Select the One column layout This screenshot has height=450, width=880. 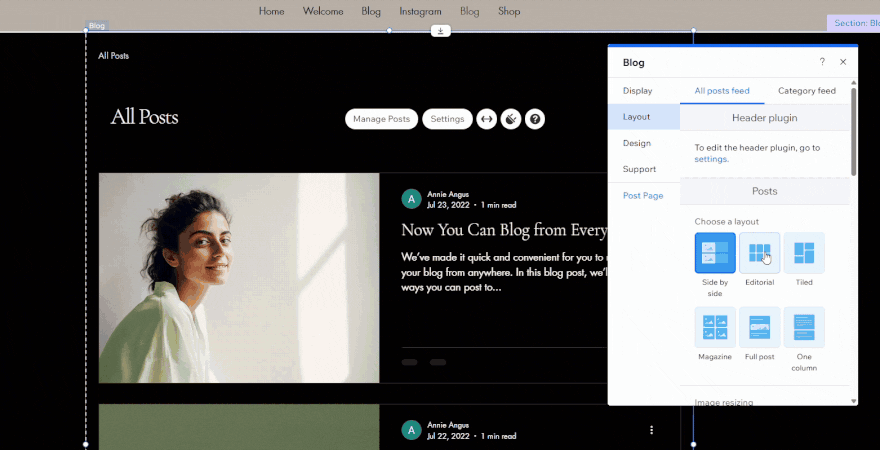(x=804, y=327)
